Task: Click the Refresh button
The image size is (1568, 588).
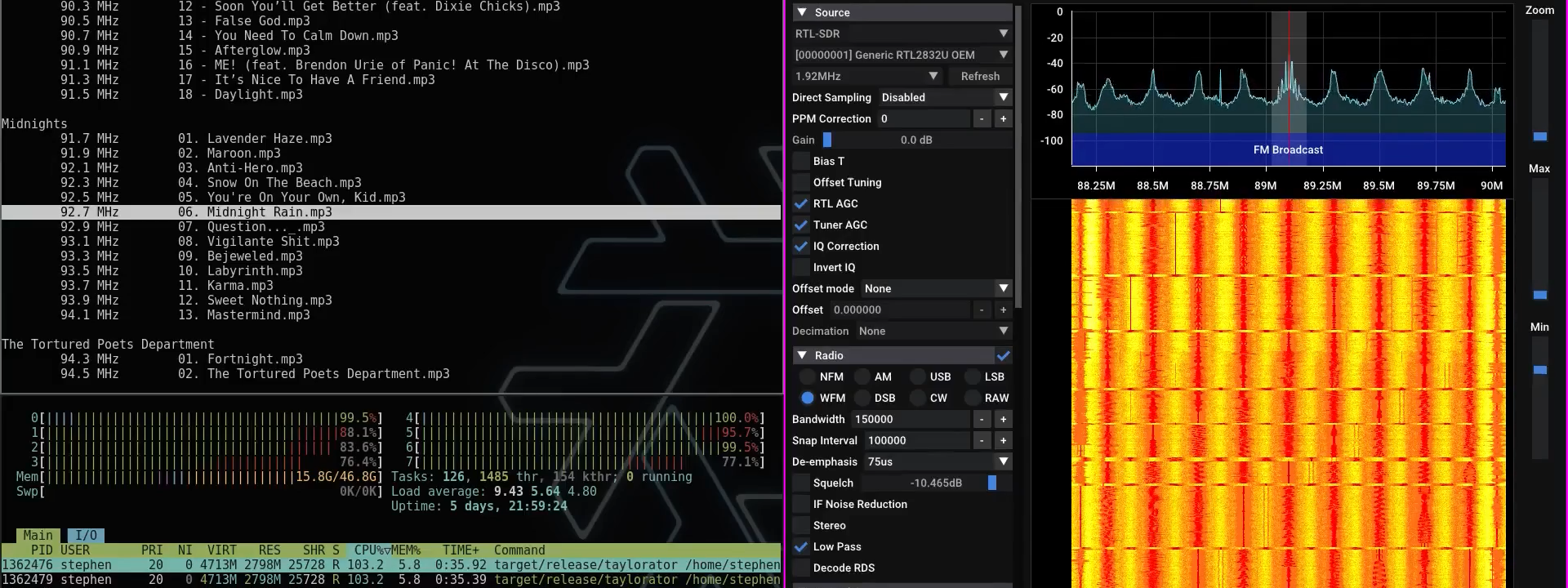Action: pyautogui.click(x=980, y=76)
